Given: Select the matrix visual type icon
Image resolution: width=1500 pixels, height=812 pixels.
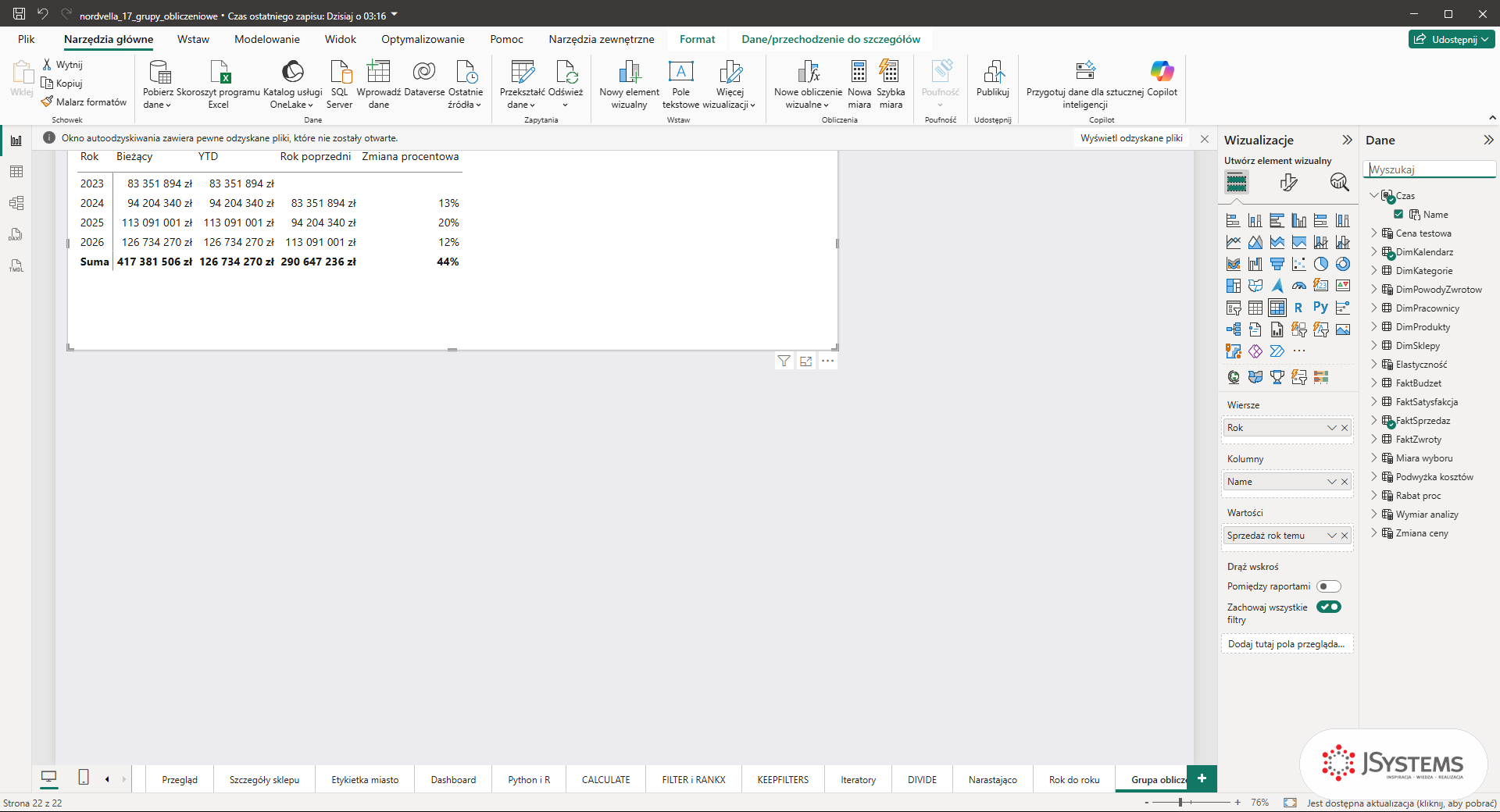Looking at the screenshot, I should point(1277,308).
